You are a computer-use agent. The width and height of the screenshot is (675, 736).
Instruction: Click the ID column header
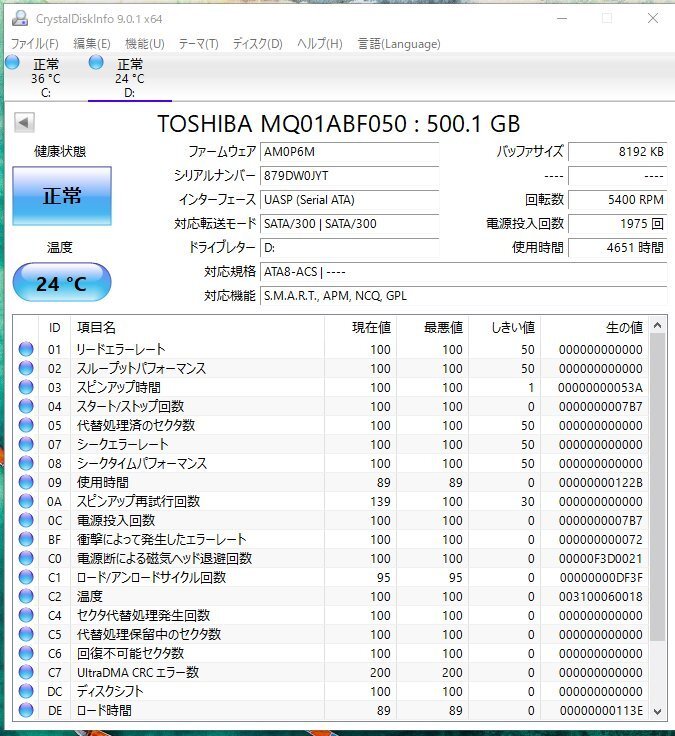(x=54, y=327)
